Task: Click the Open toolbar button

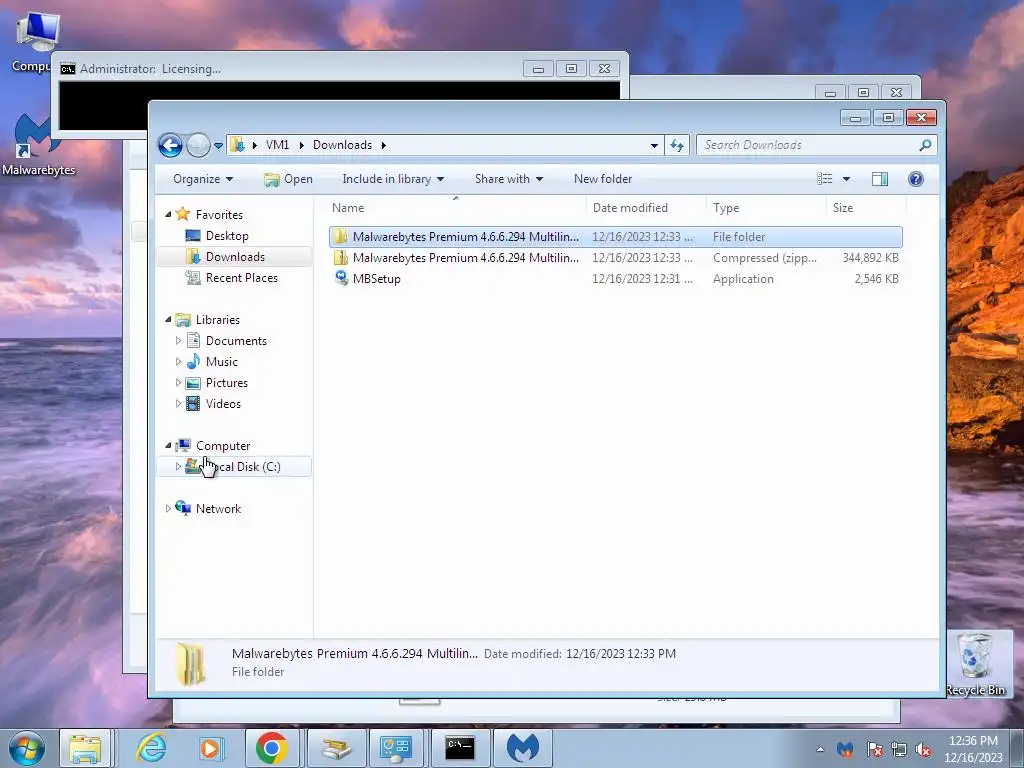Action: pos(288,179)
